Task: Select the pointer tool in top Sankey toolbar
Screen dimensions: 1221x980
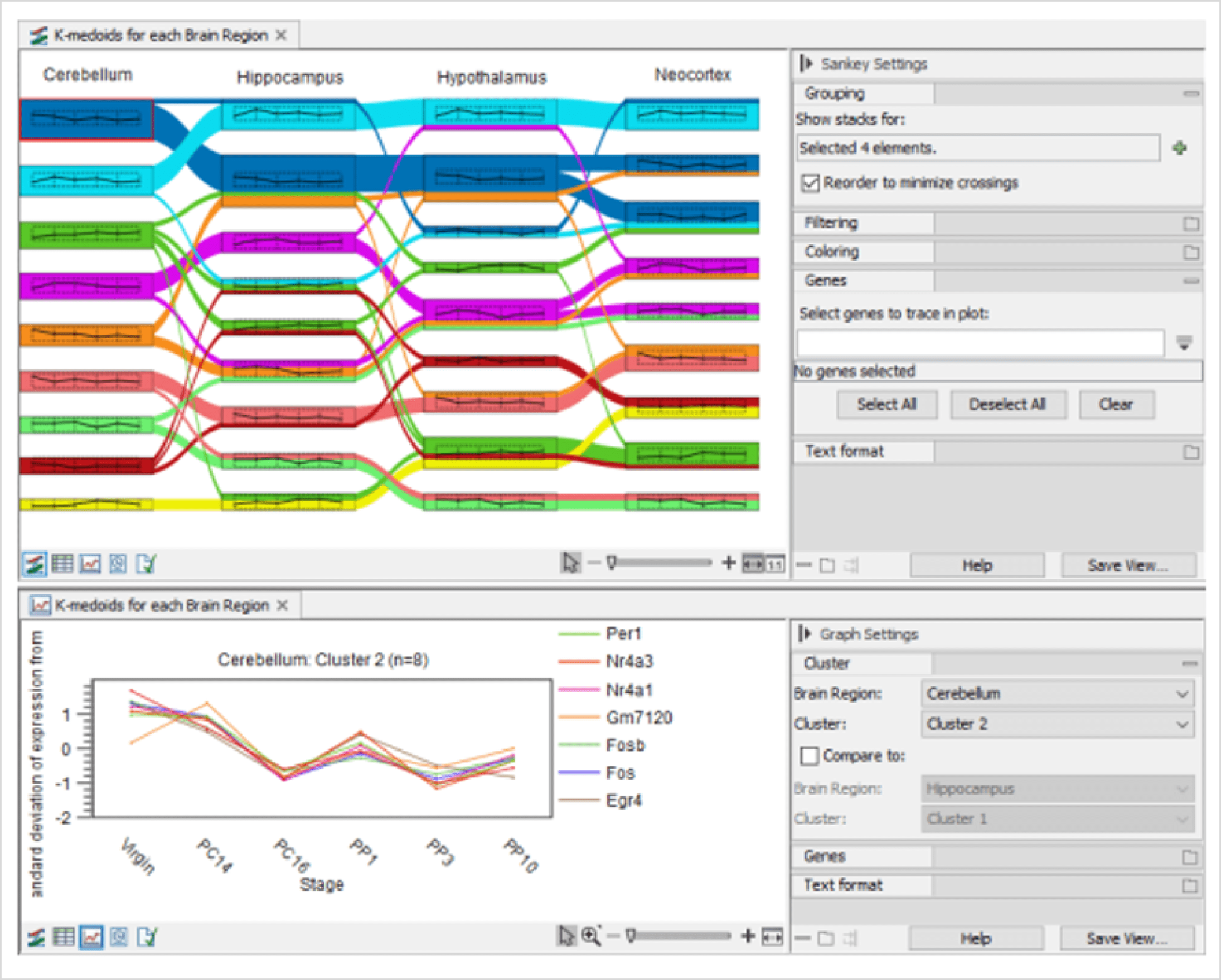Action: pos(570,564)
